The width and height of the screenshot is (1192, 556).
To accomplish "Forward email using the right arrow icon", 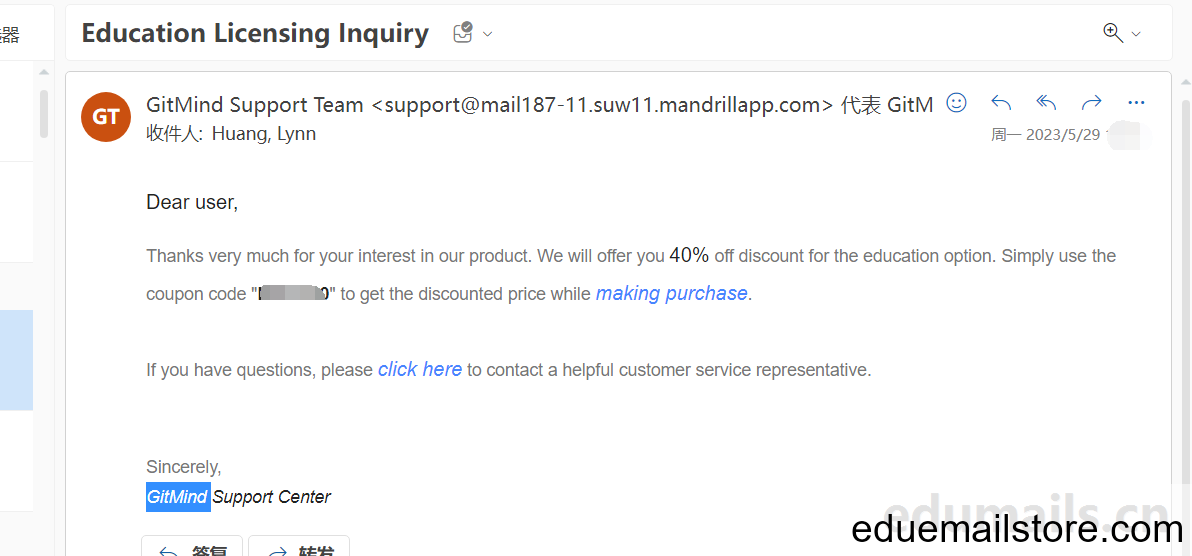I will tap(1092, 103).
